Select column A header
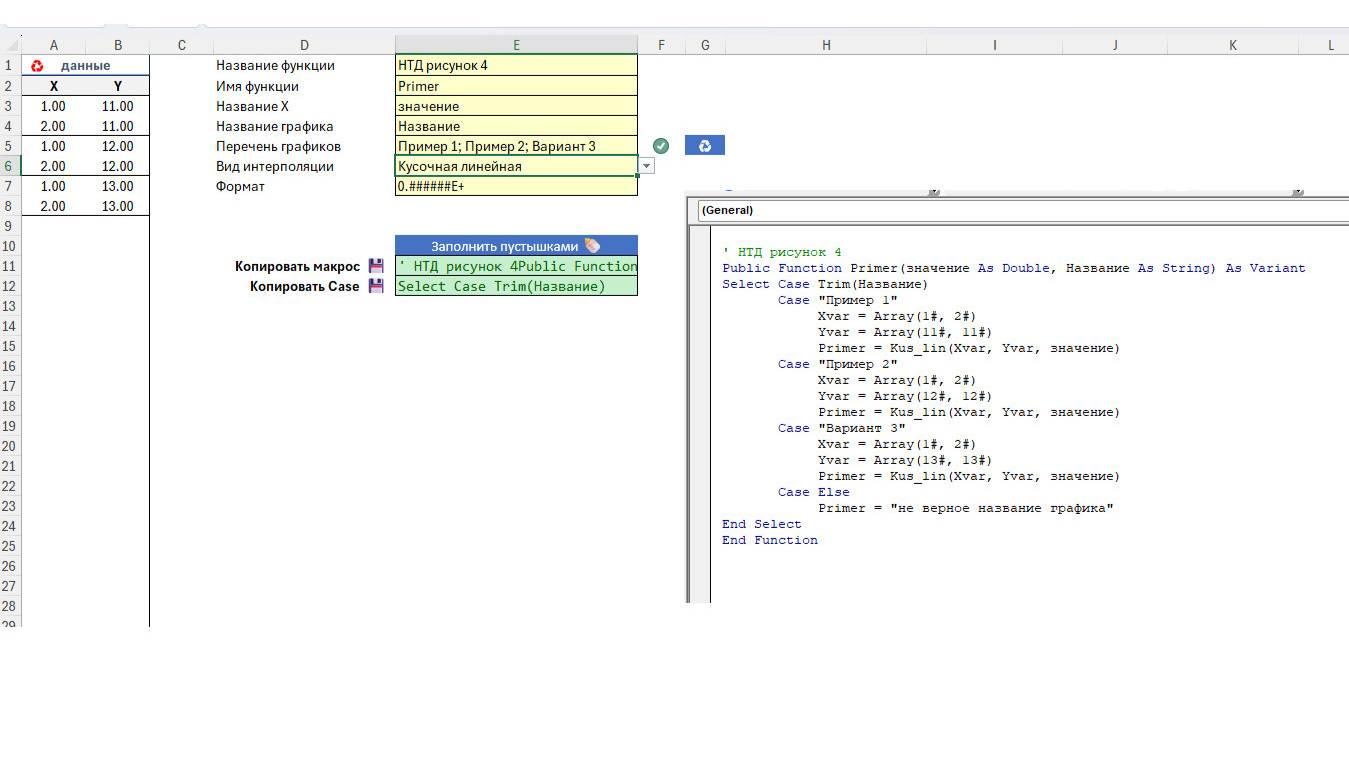The height and width of the screenshot is (758, 1349). (54, 45)
